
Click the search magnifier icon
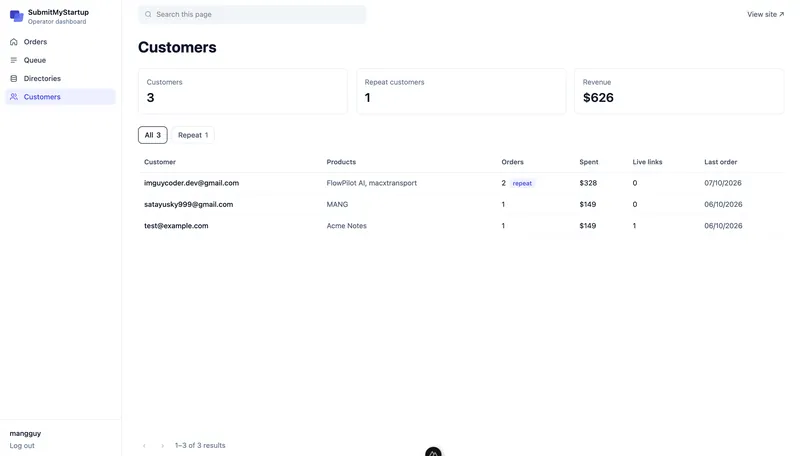tap(148, 14)
